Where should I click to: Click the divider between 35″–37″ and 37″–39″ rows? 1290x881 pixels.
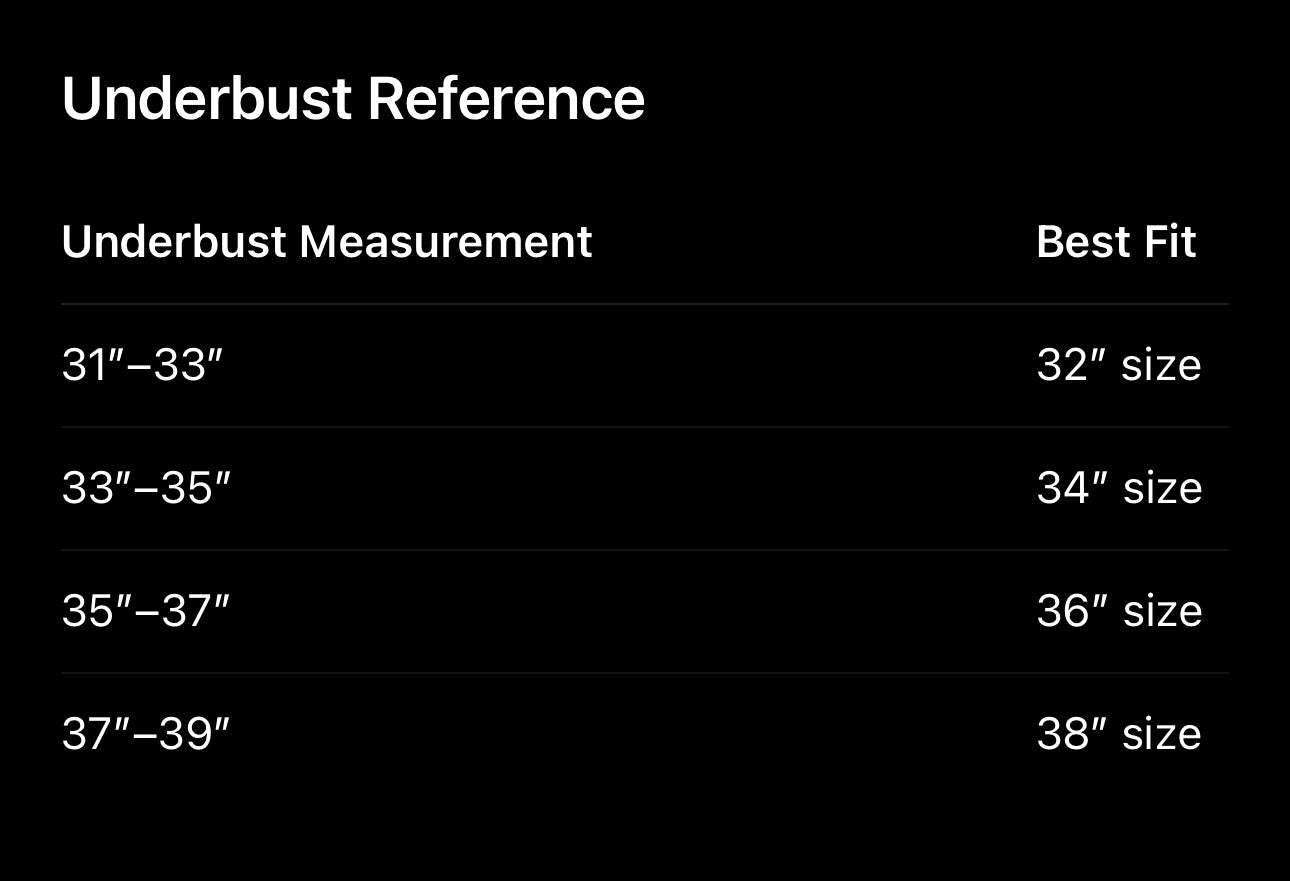click(645, 673)
